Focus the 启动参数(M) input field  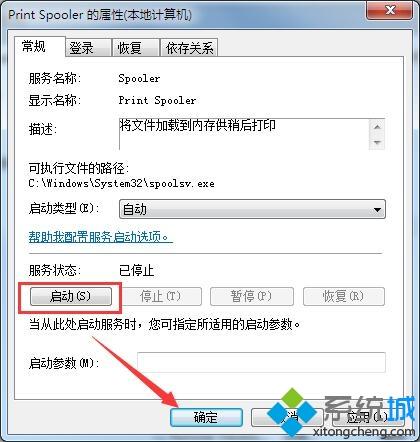(x=261, y=362)
